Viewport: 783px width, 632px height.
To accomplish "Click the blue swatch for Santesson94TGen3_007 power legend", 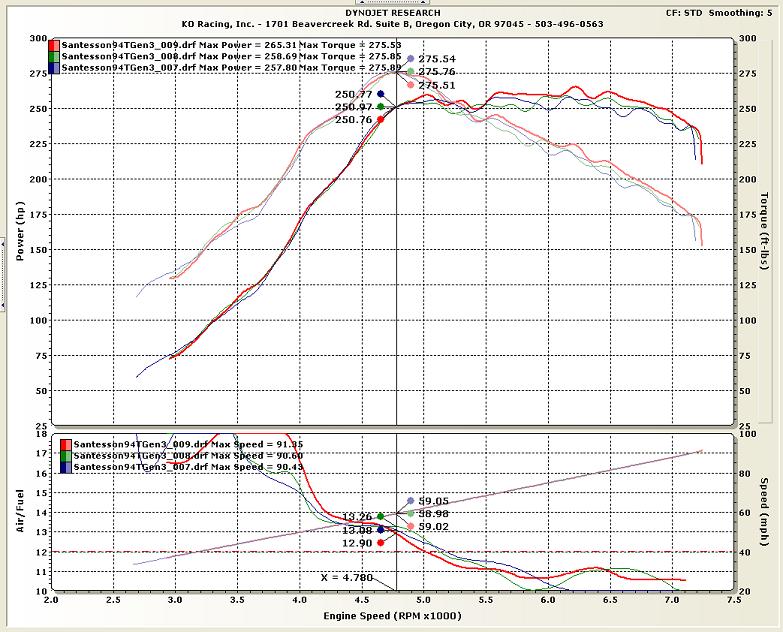I will [56, 68].
